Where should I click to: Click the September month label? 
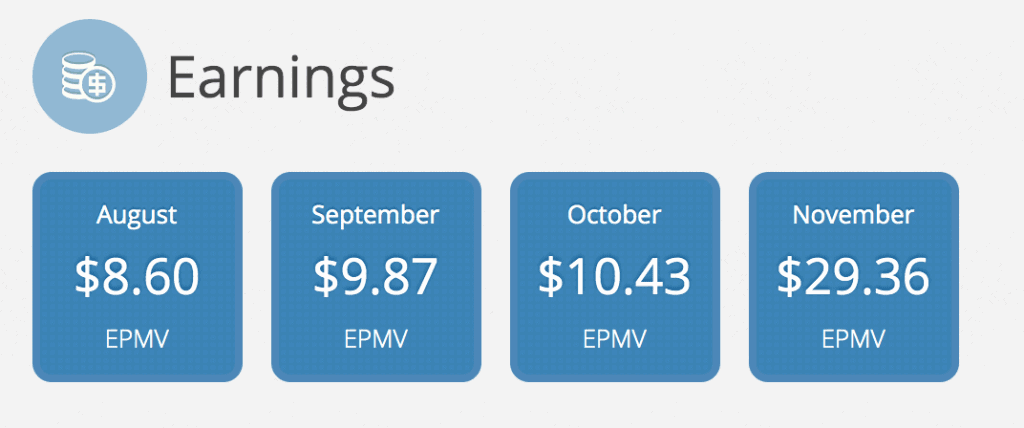[376, 216]
